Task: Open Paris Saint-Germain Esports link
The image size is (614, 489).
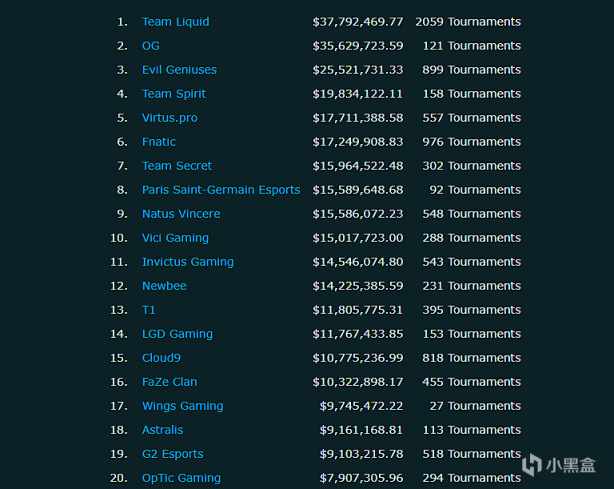Action: 221,190
